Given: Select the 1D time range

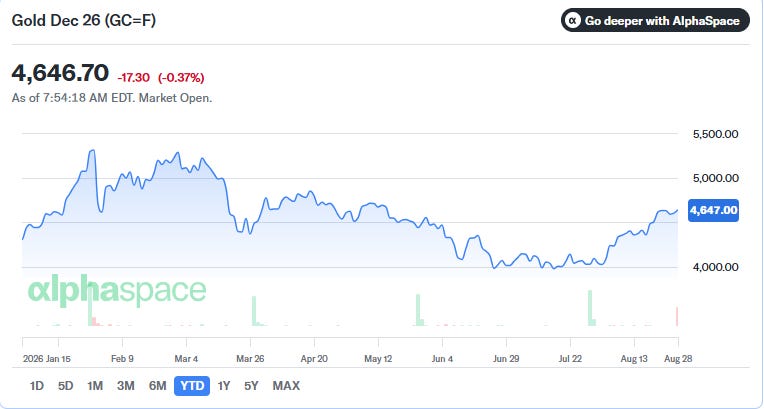Looking at the screenshot, I should point(37,386).
